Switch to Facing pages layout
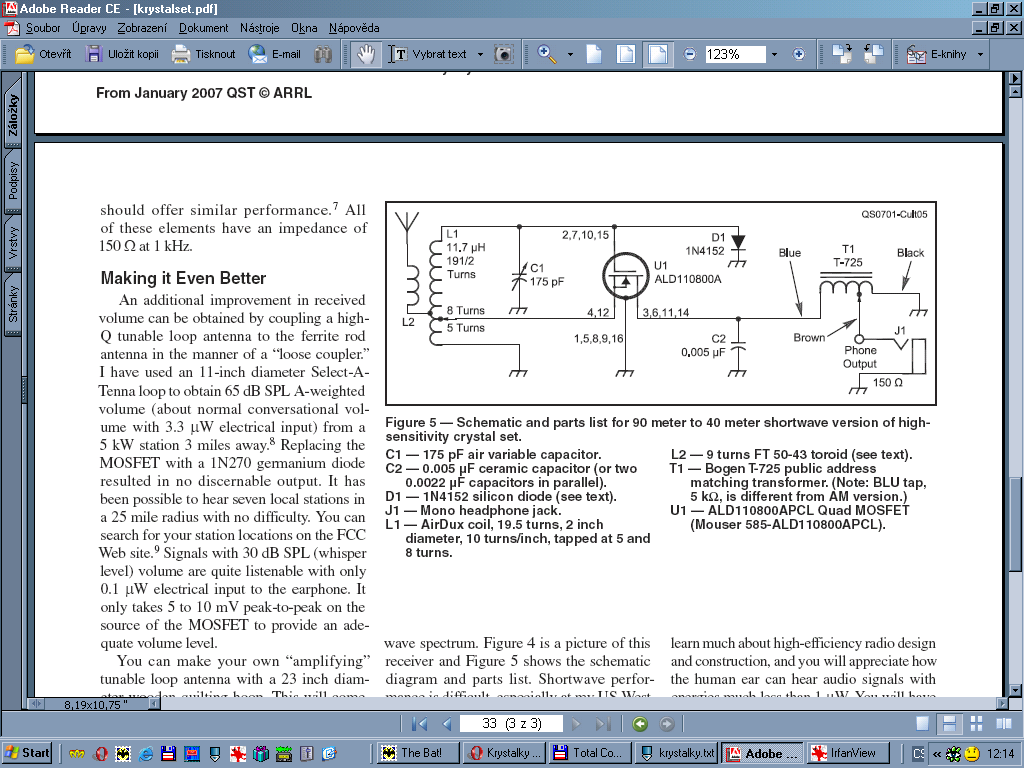Viewport: 1024px width, 768px height. pos(1004,724)
